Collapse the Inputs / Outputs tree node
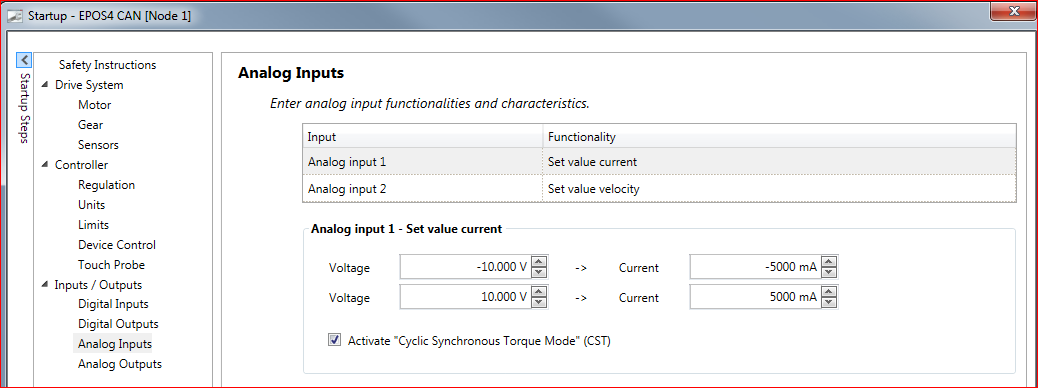Screen dimensions: 1038x388 pos(44,285)
